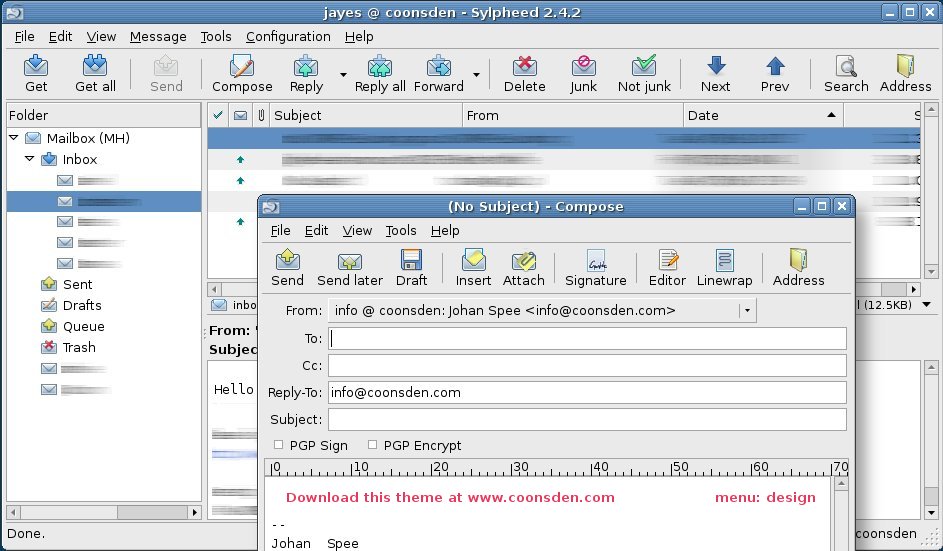Image resolution: width=943 pixels, height=551 pixels.
Task: Enable the PGP Encrypt checkbox
Action: [372, 445]
